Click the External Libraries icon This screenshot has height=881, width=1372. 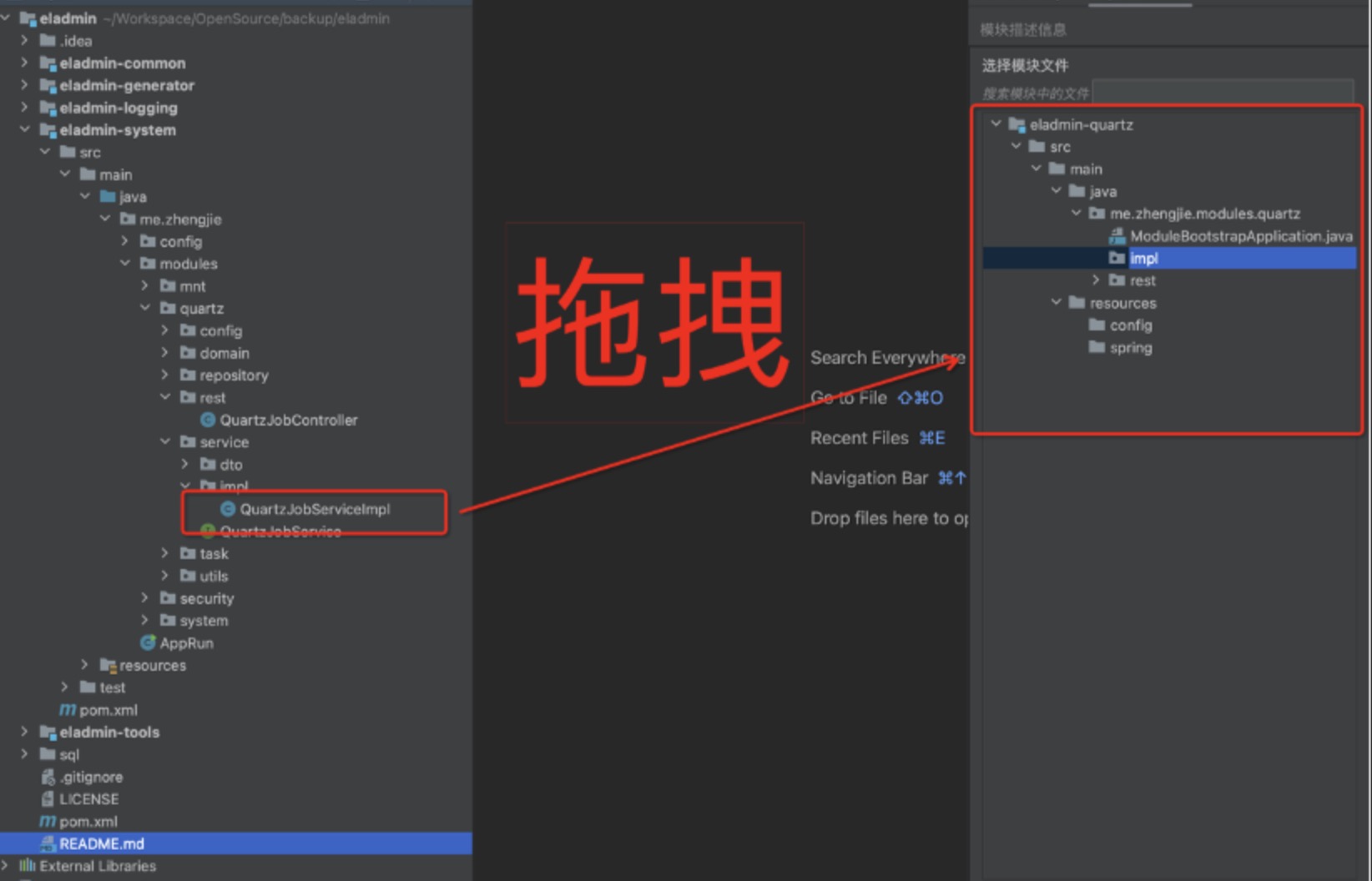click(x=28, y=866)
